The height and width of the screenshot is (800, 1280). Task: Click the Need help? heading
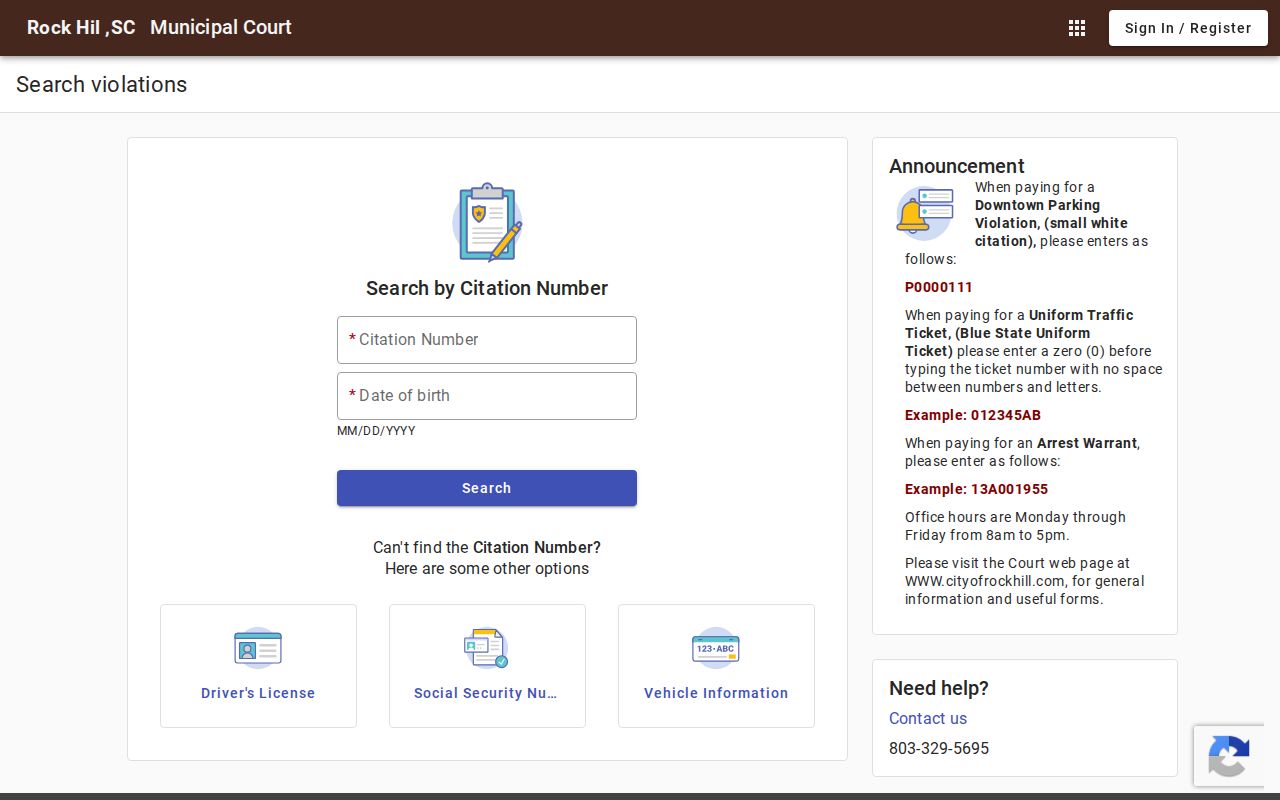point(939,688)
